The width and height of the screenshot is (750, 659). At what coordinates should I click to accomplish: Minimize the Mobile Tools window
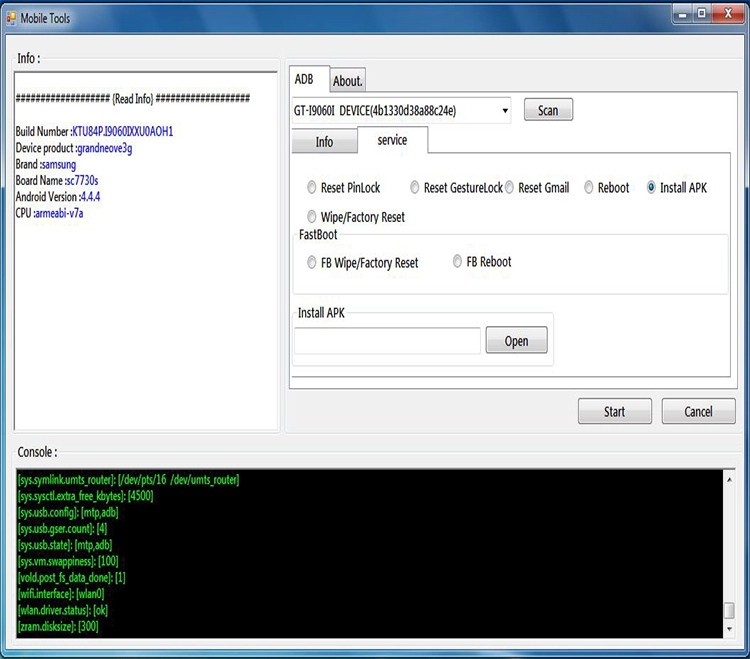[x=683, y=14]
